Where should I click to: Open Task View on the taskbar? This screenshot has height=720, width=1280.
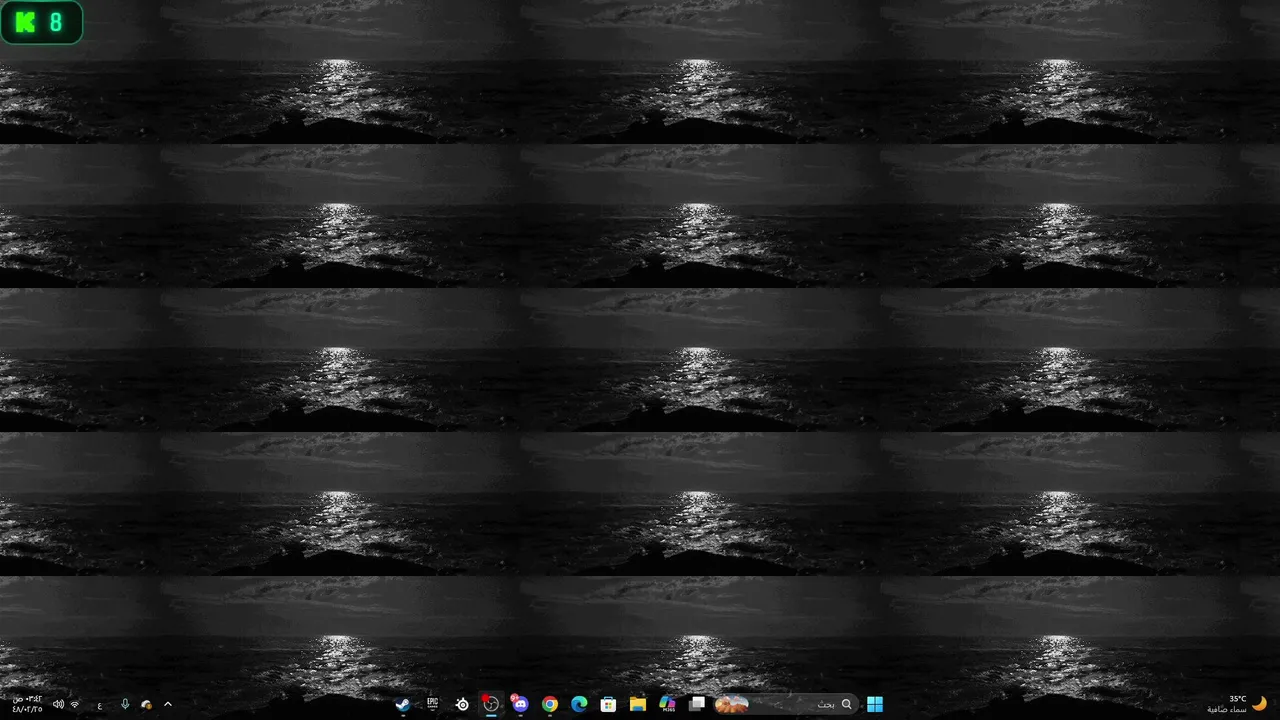(x=697, y=704)
